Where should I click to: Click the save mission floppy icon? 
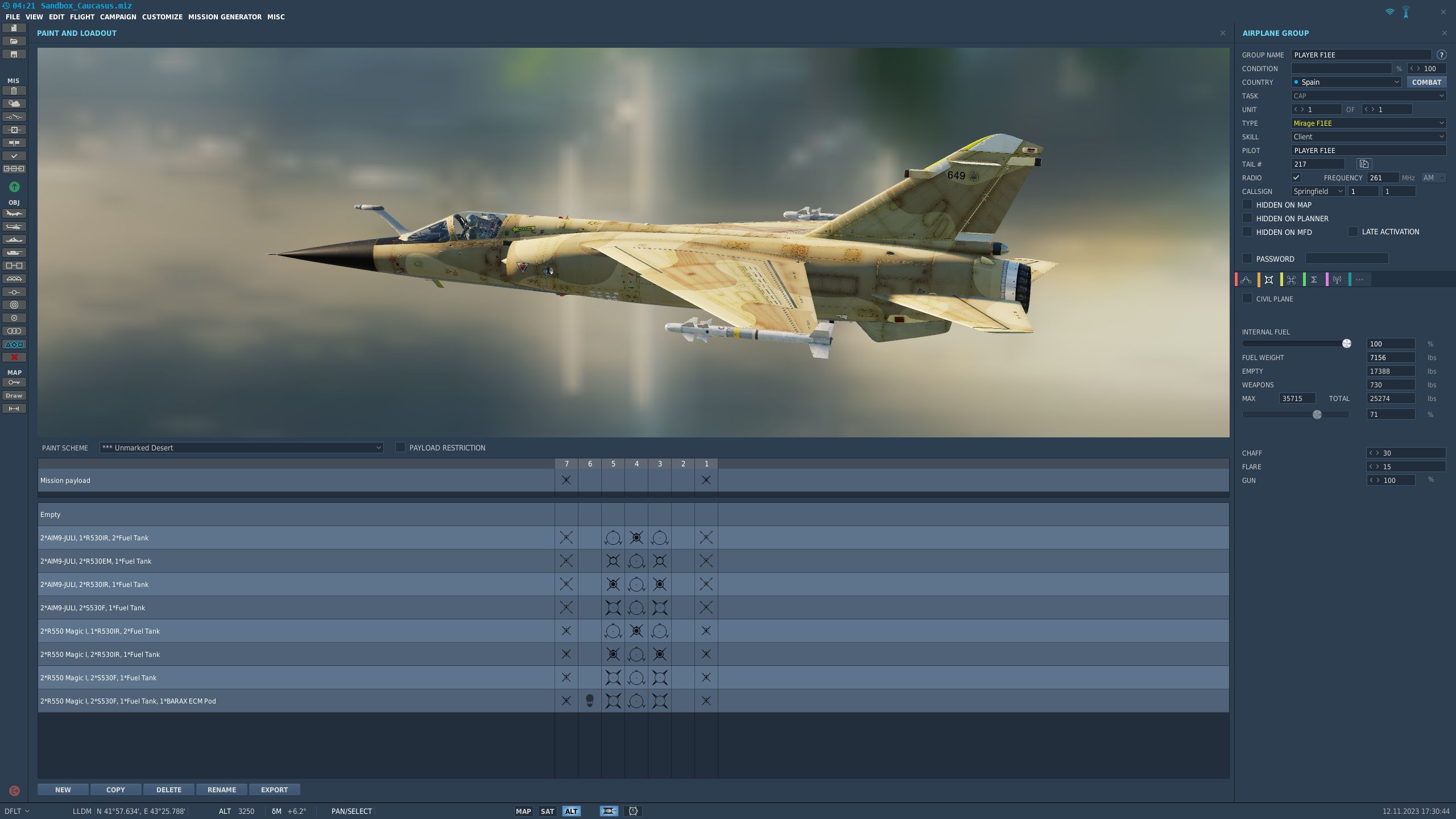pos(14,55)
